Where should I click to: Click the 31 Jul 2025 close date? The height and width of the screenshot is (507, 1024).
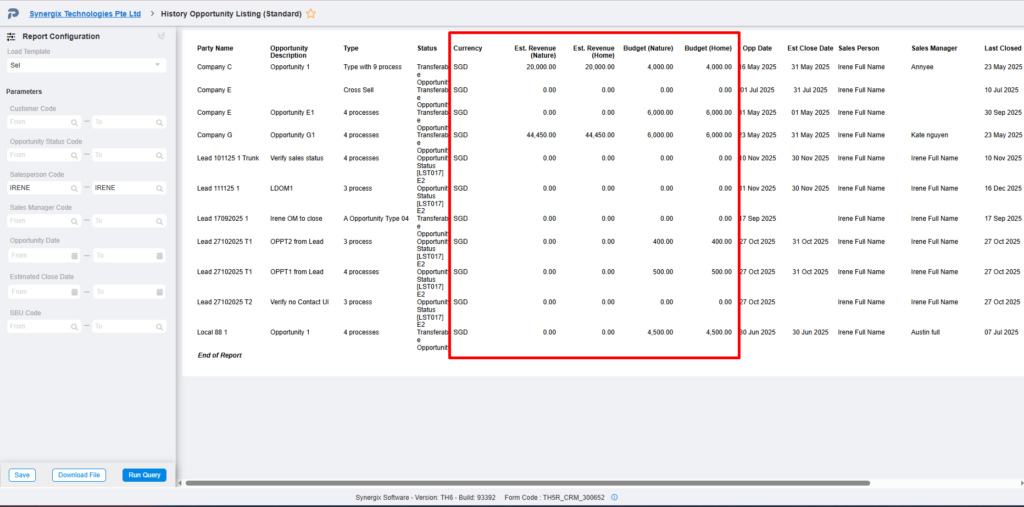(810, 90)
